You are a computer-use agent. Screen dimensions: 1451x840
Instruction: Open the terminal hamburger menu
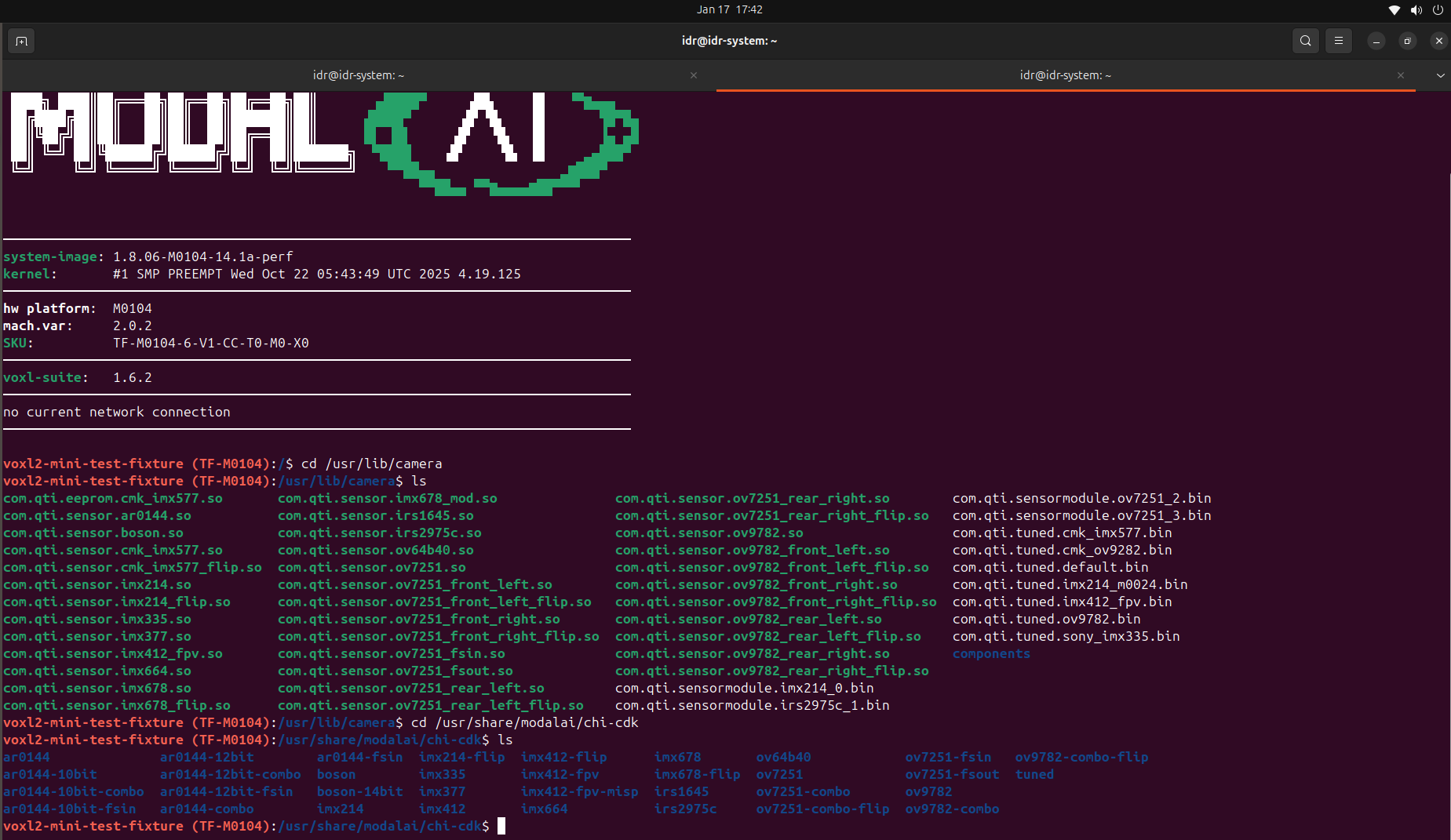point(1339,41)
